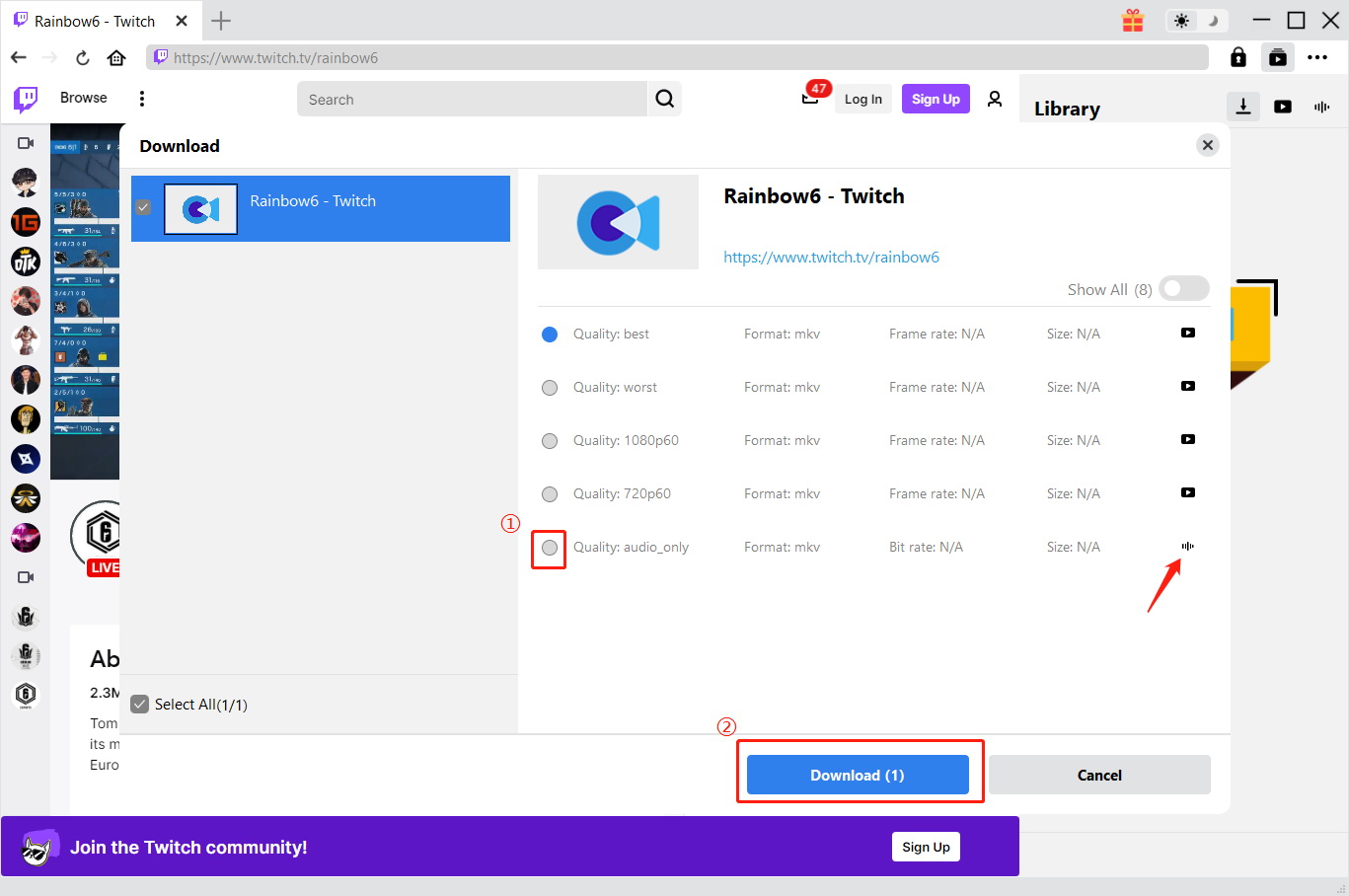Viewport: 1349px width, 896px height.
Task: Open the three-dot more menu in browser toolbar
Action: pyautogui.click(x=1317, y=57)
